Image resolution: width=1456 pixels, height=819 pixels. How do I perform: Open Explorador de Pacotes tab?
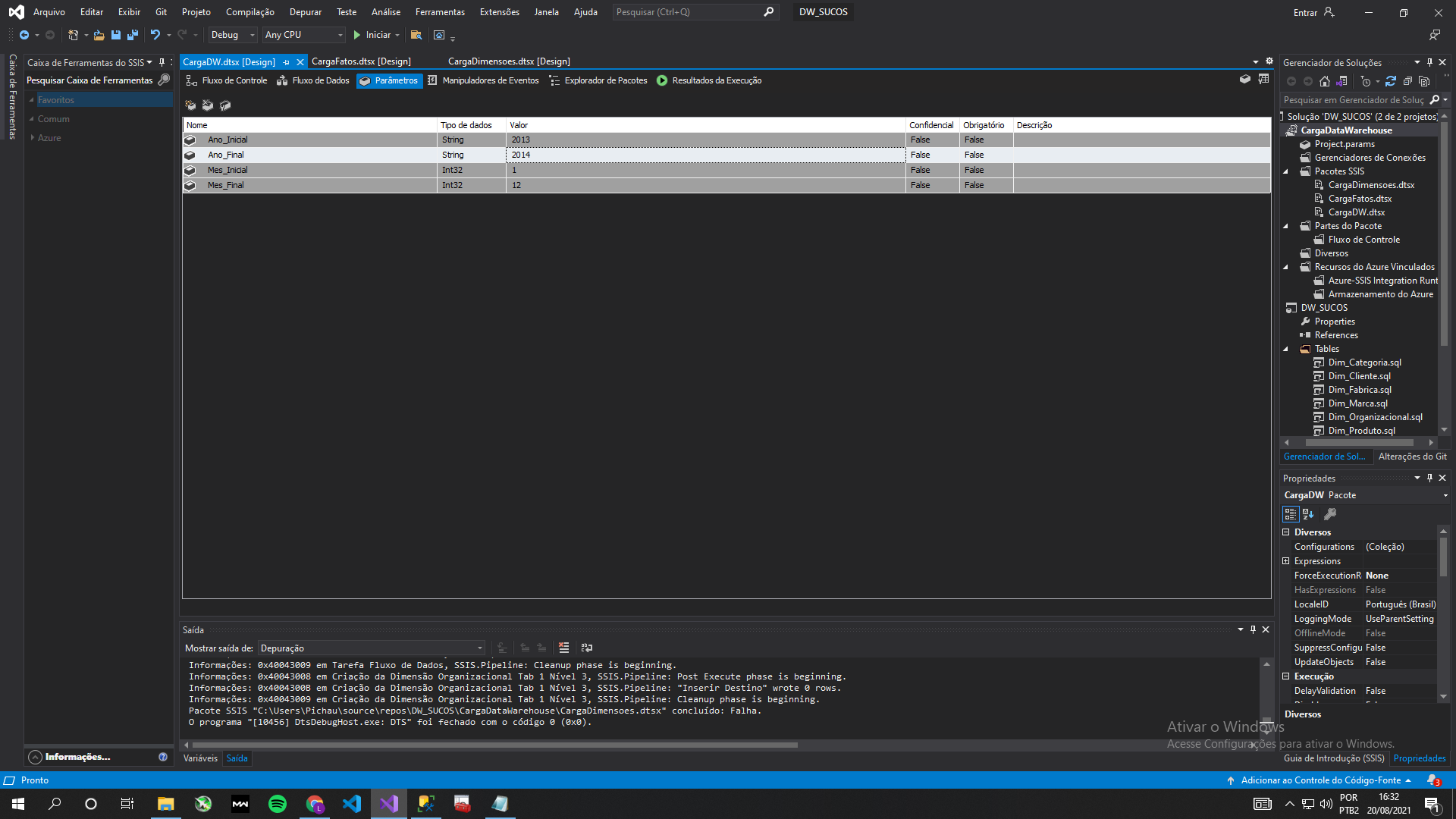598,80
